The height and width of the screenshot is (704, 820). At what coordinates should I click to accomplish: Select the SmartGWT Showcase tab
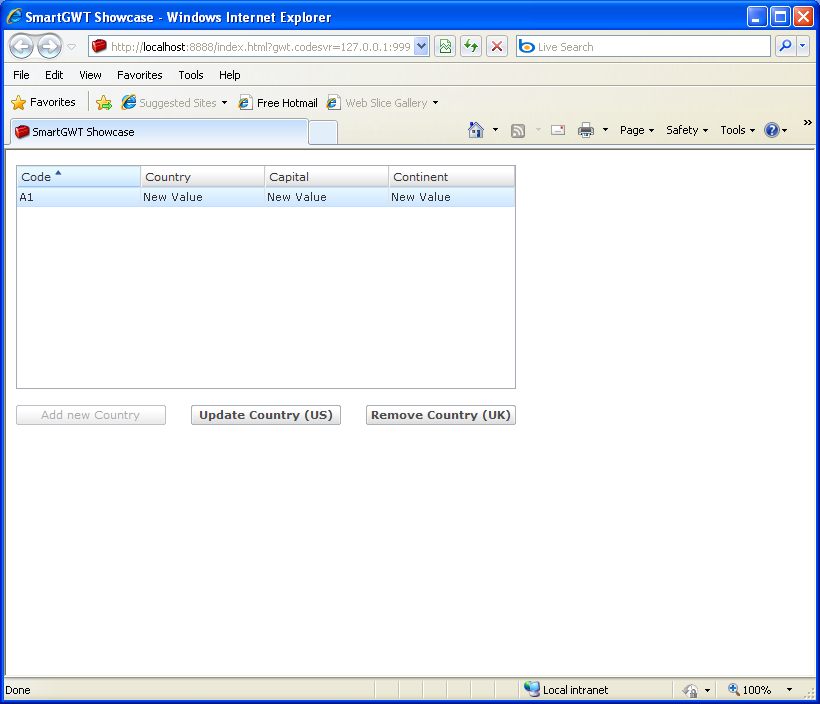[159, 132]
